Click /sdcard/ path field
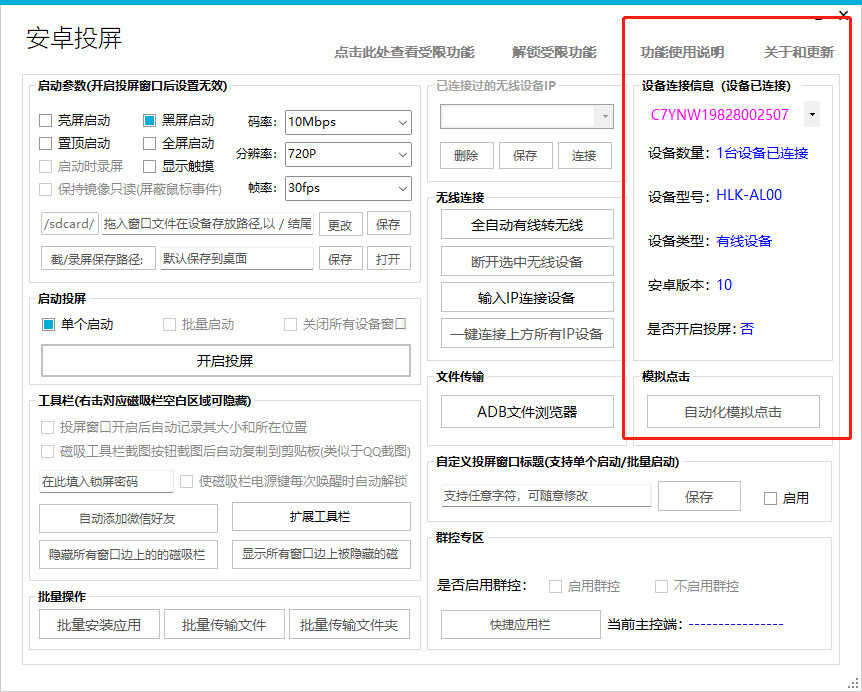This screenshot has height=692, width=862. click(69, 224)
